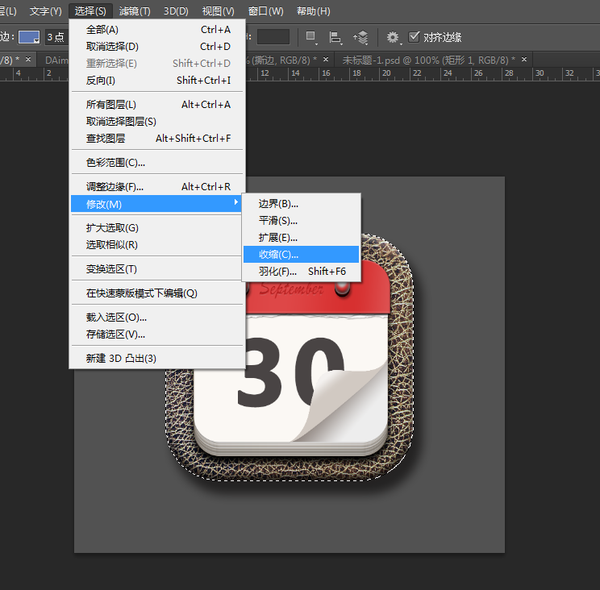Open 载入选区(O)... dialog
The image size is (600, 590).
[157, 317]
